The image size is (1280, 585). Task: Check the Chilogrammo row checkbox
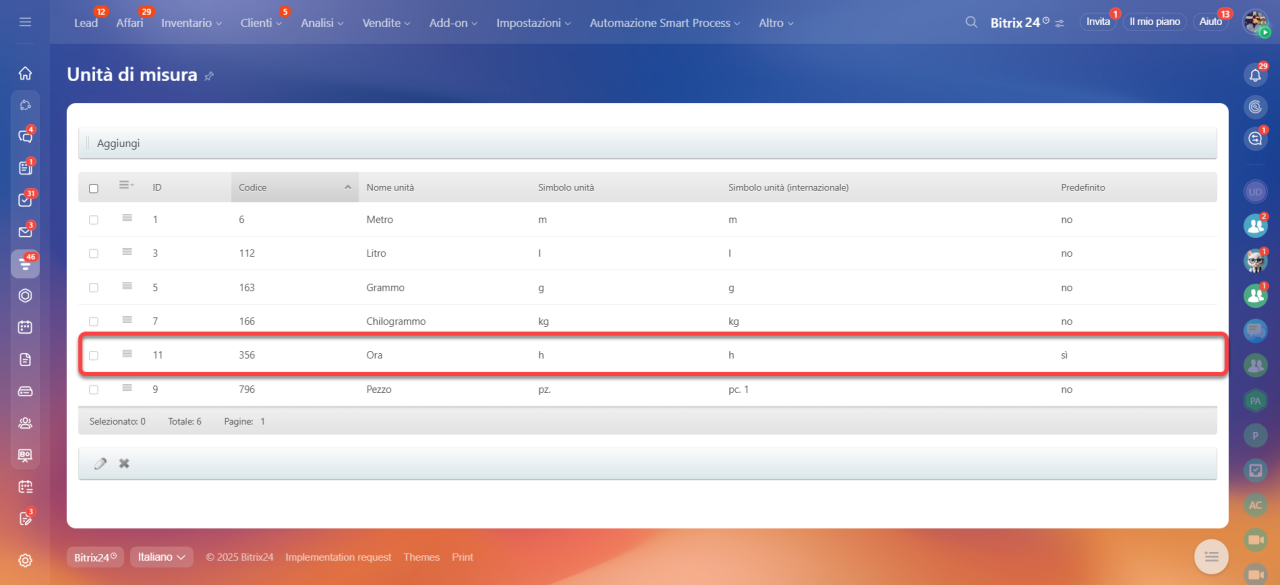pos(94,321)
